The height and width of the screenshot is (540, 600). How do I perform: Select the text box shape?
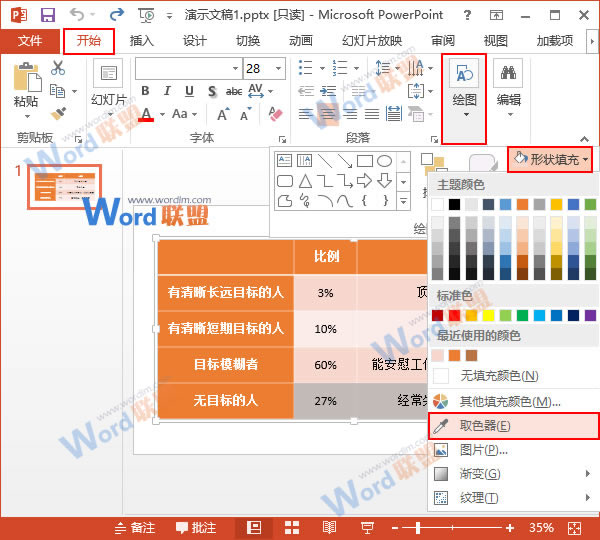pos(284,160)
